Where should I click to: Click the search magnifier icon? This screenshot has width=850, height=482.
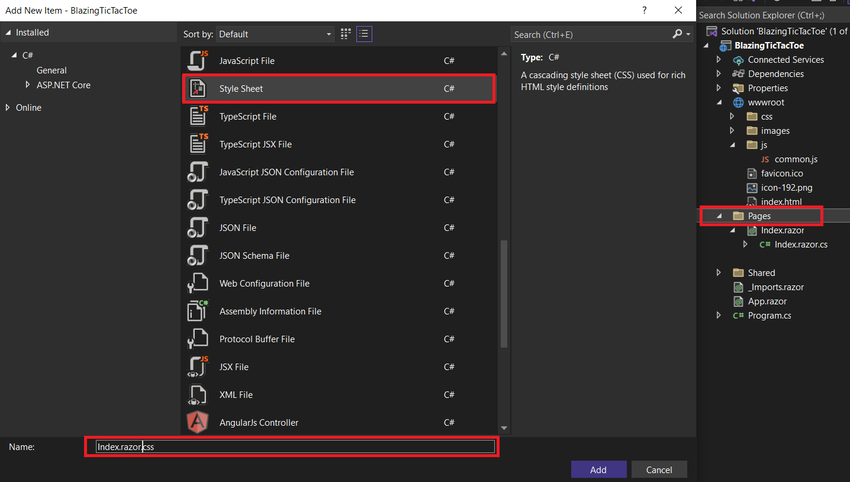[677, 34]
